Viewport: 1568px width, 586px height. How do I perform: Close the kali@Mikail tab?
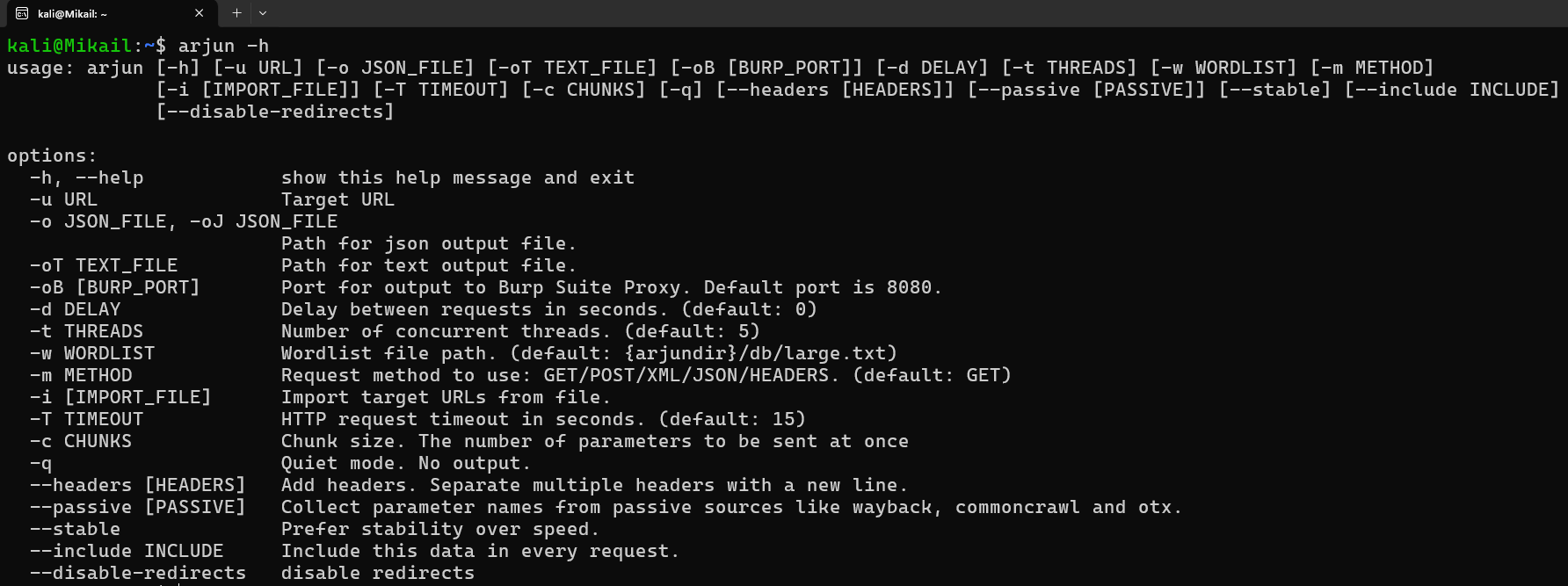[x=199, y=13]
